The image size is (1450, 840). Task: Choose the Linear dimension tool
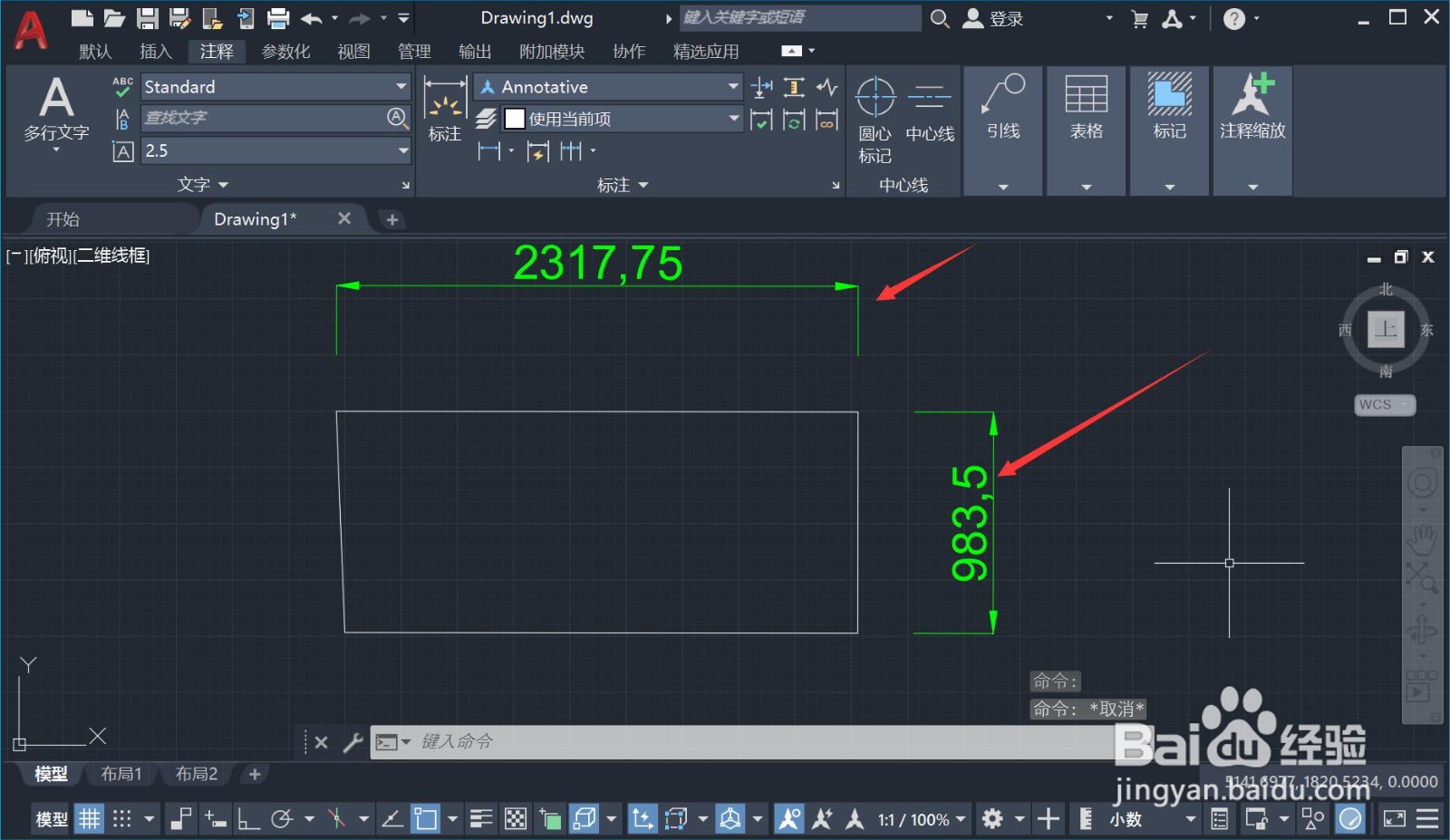pos(489,151)
